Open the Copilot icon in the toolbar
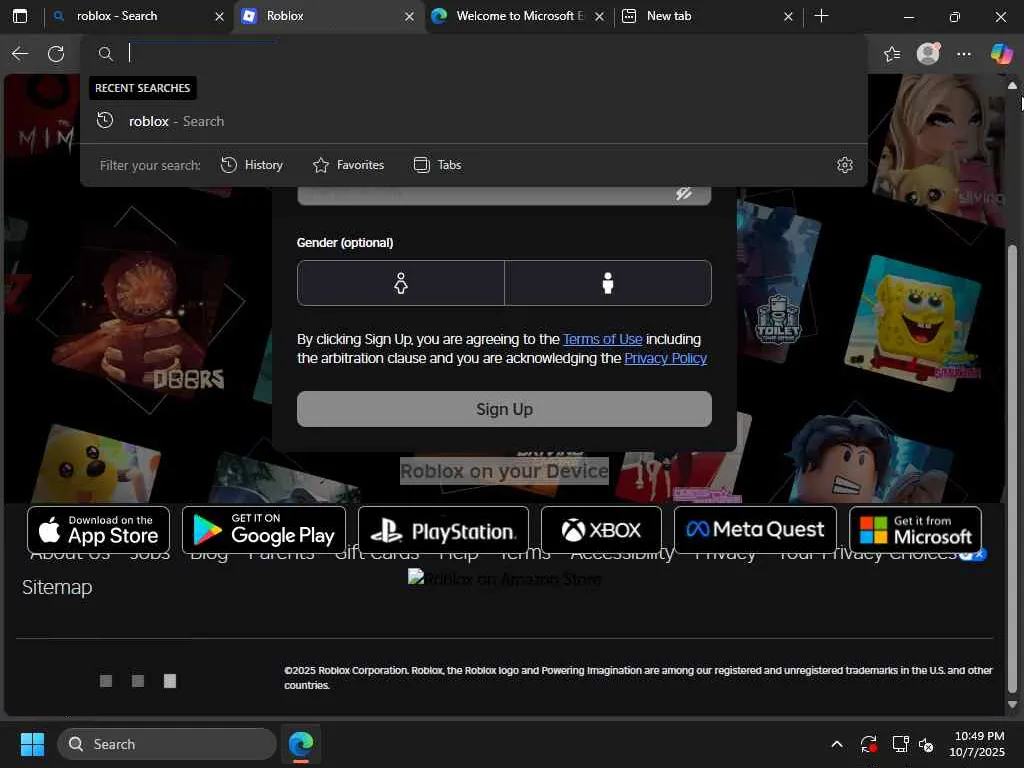 [1000, 54]
